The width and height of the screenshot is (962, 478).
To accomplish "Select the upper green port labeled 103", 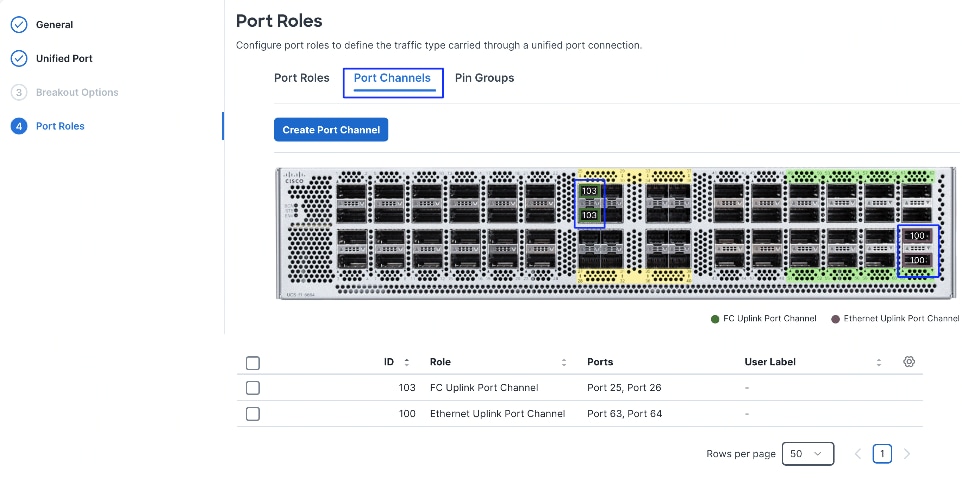I will [589, 191].
